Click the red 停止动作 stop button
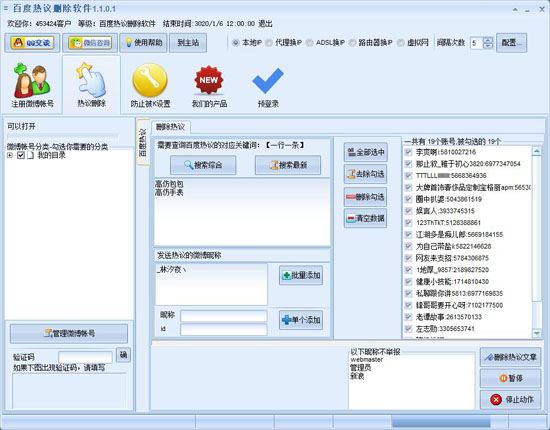 tap(510, 399)
